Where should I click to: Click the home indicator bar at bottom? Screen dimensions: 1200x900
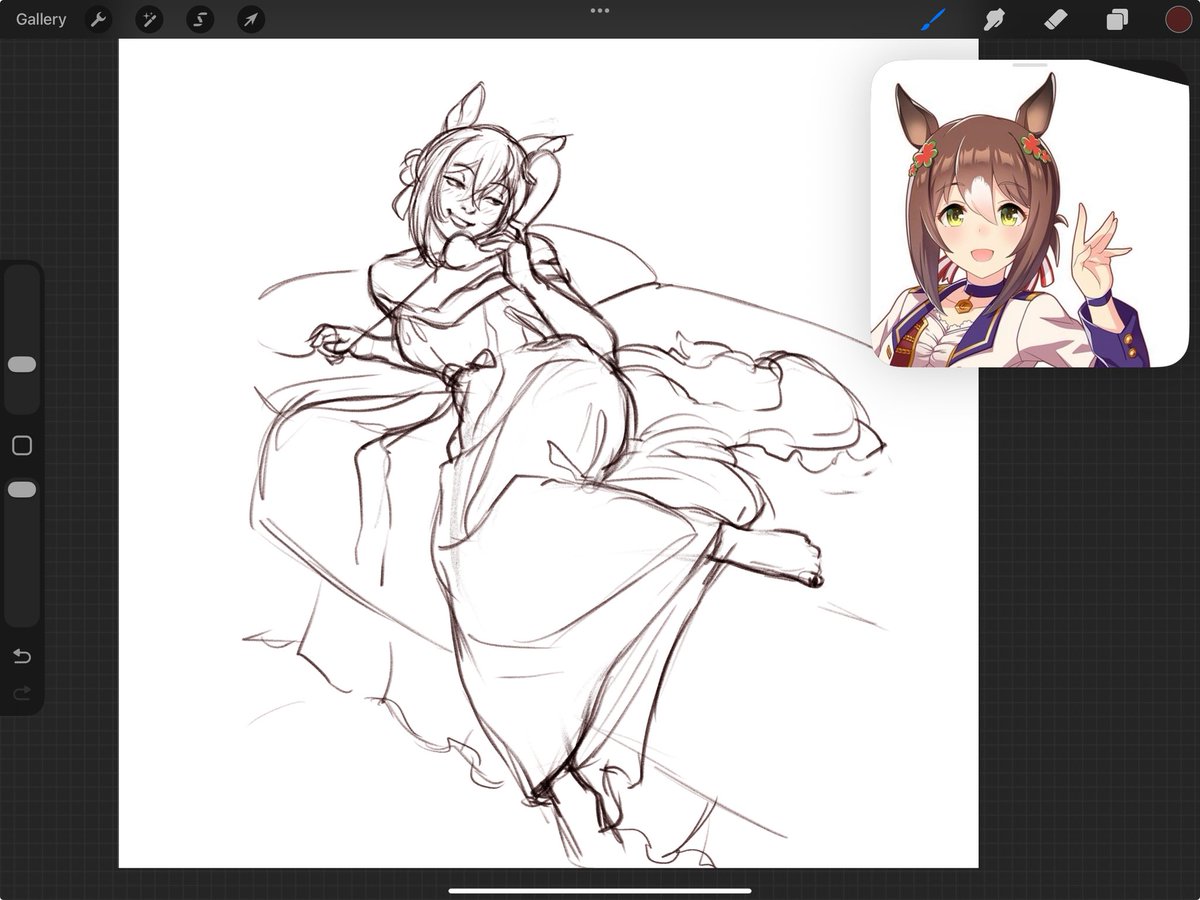600,890
